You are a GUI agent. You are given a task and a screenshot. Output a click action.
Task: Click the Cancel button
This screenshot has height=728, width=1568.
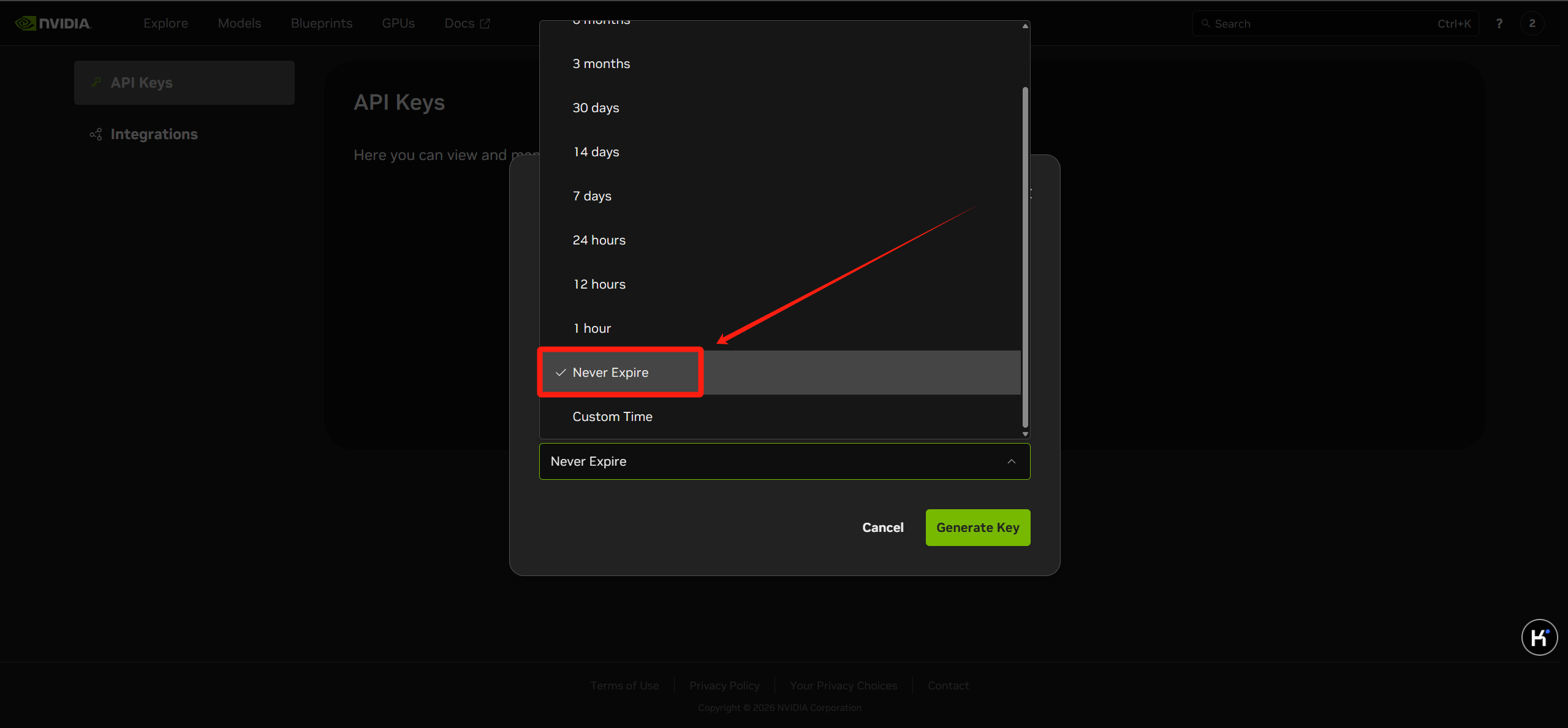[x=882, y=528]
